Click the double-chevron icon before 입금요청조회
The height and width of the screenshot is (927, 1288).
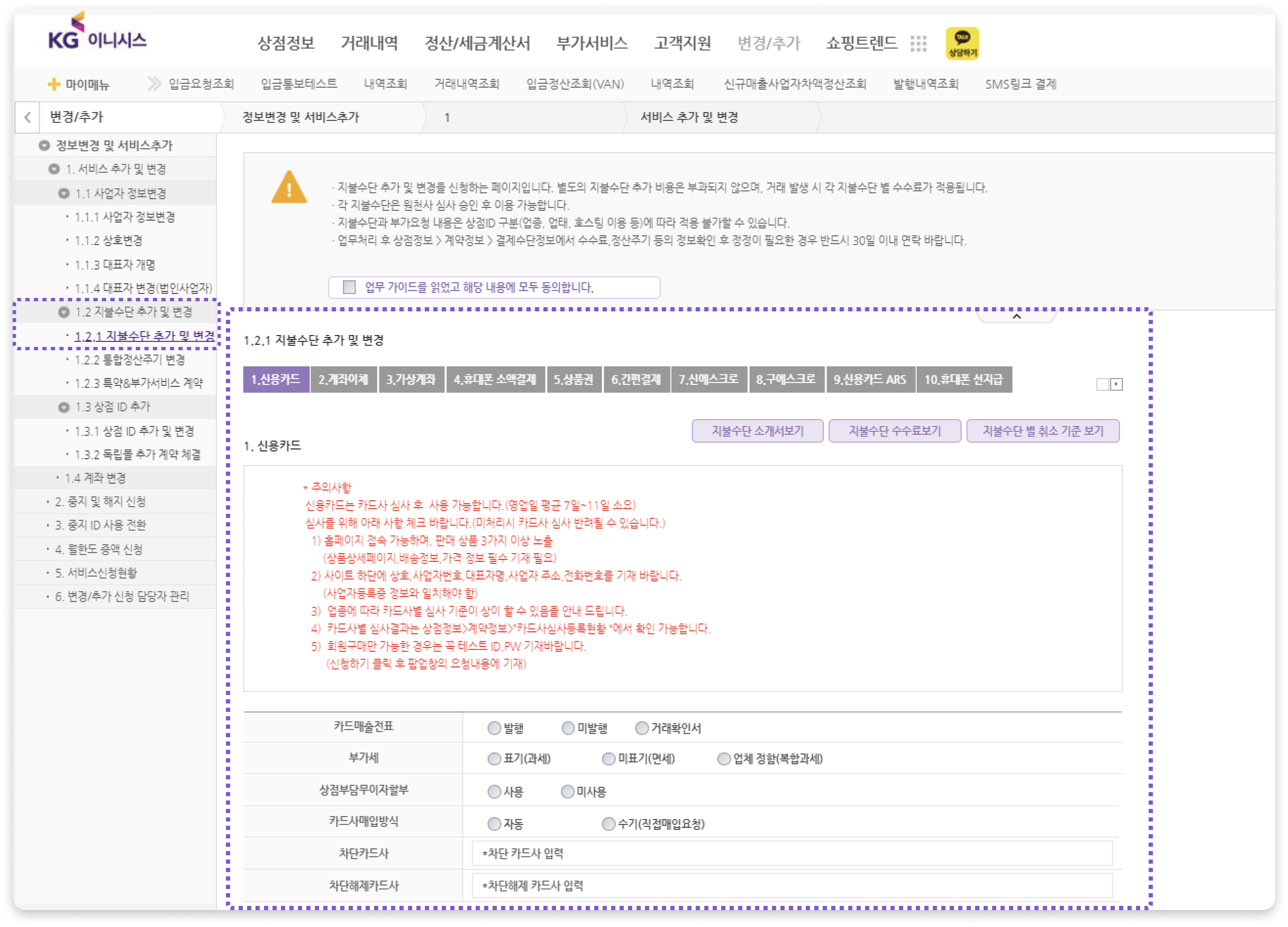pos(154,84)
